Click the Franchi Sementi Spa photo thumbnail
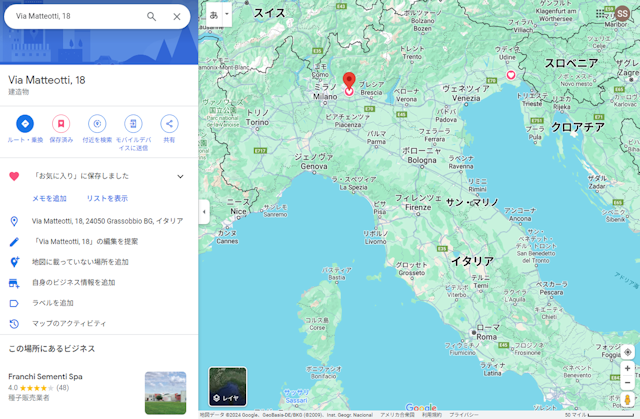This screenshot has width=640, height=419. point(165,392)
